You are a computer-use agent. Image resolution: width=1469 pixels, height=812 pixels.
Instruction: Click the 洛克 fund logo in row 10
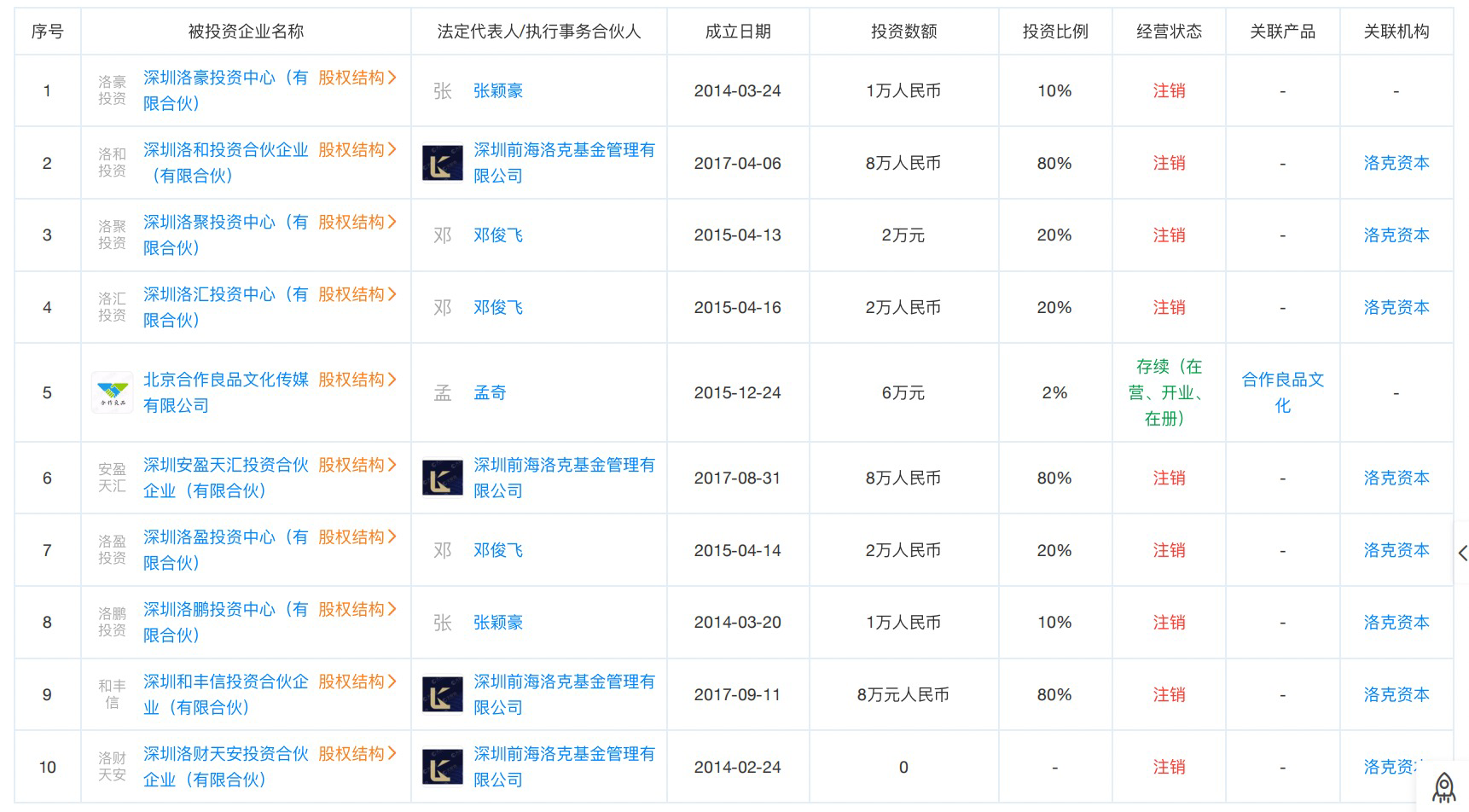click(443, 767)
